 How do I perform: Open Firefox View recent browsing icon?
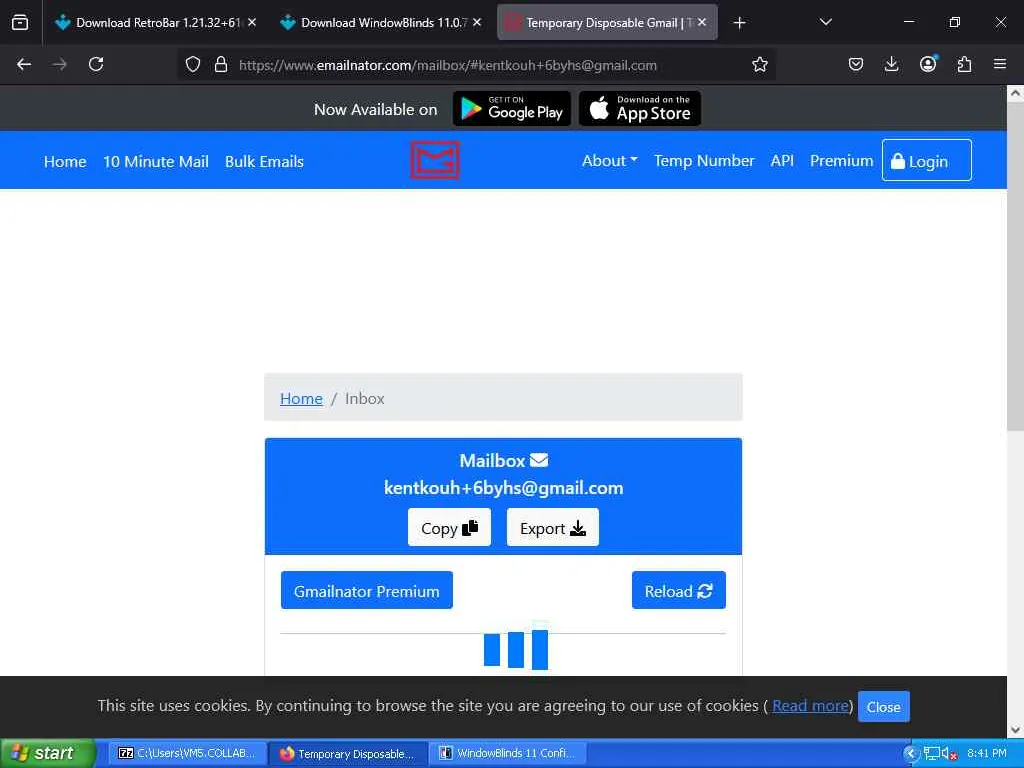pyautogui.click(x=20, y=22)
